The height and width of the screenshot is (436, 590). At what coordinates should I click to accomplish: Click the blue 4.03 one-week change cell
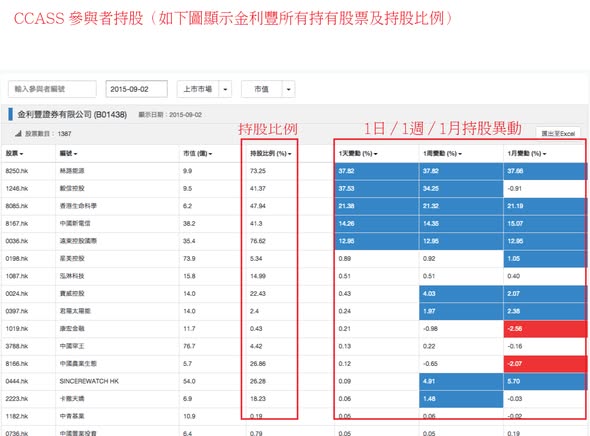[x=461, y=293]
